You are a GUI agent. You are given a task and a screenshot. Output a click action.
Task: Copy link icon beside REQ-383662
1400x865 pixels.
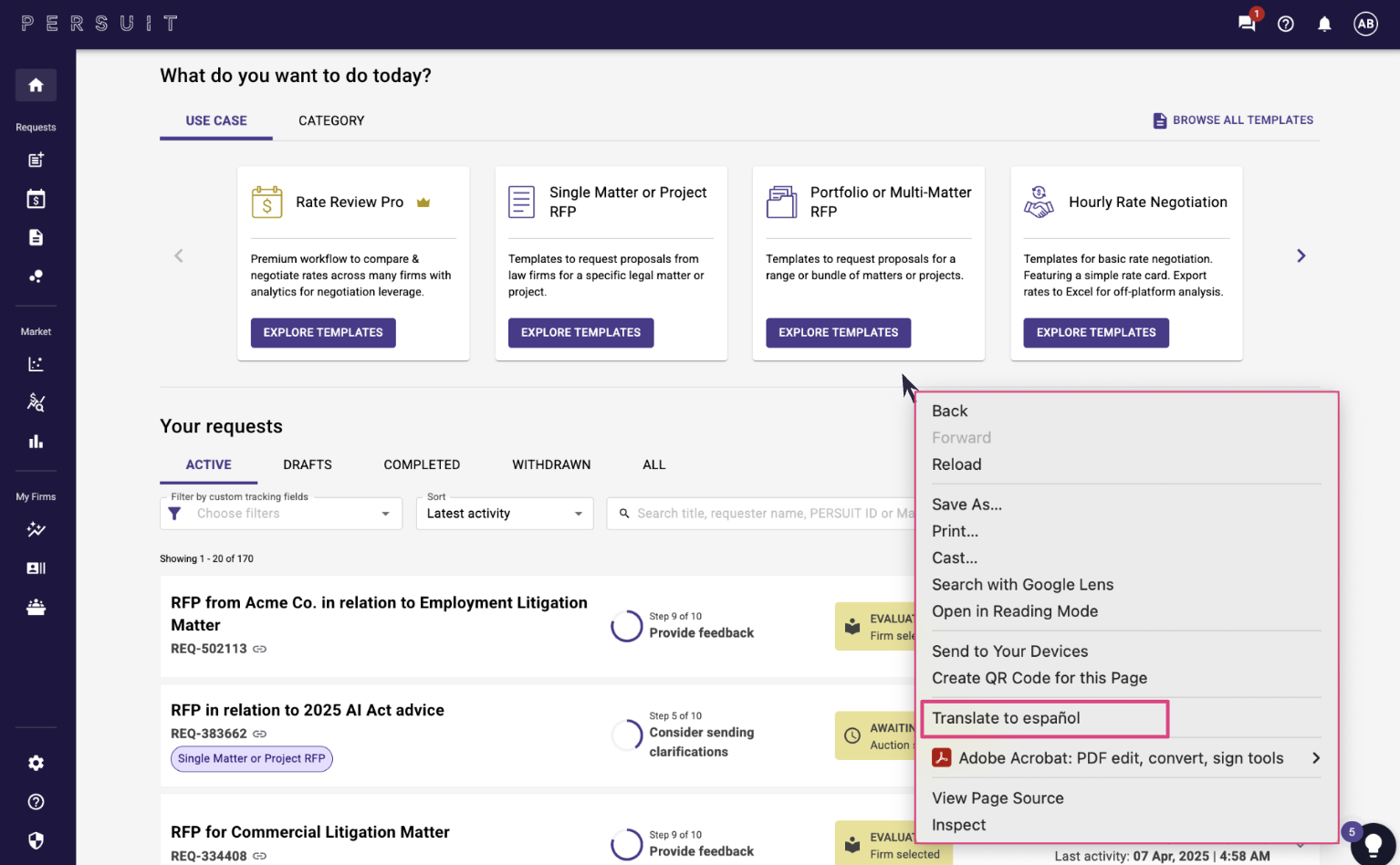(x=260, y=734)
